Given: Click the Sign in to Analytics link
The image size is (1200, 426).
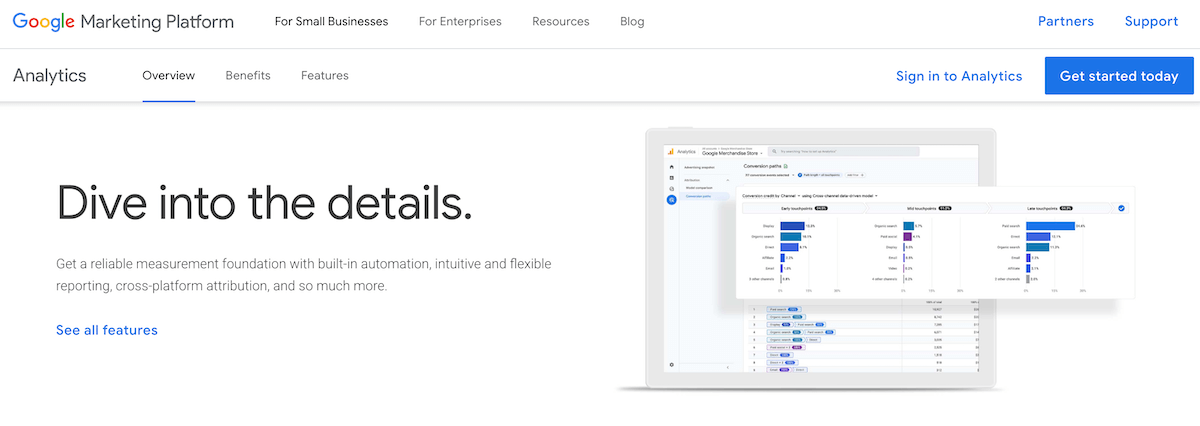Looking at the screenshot, I should [x=959, y=76].
